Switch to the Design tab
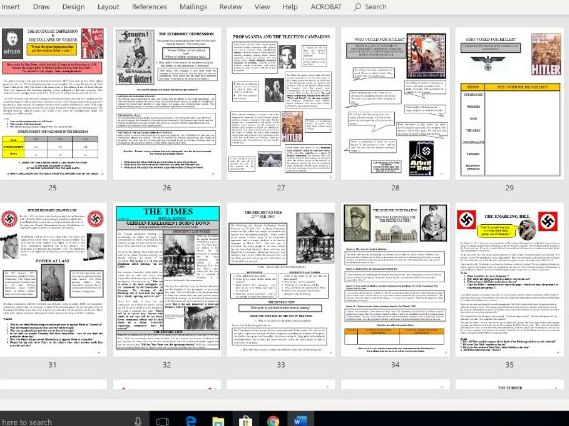 pos(73,7)
